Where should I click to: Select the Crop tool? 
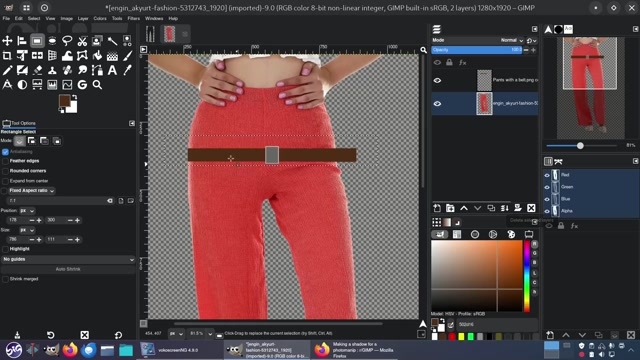coord(7,56)
